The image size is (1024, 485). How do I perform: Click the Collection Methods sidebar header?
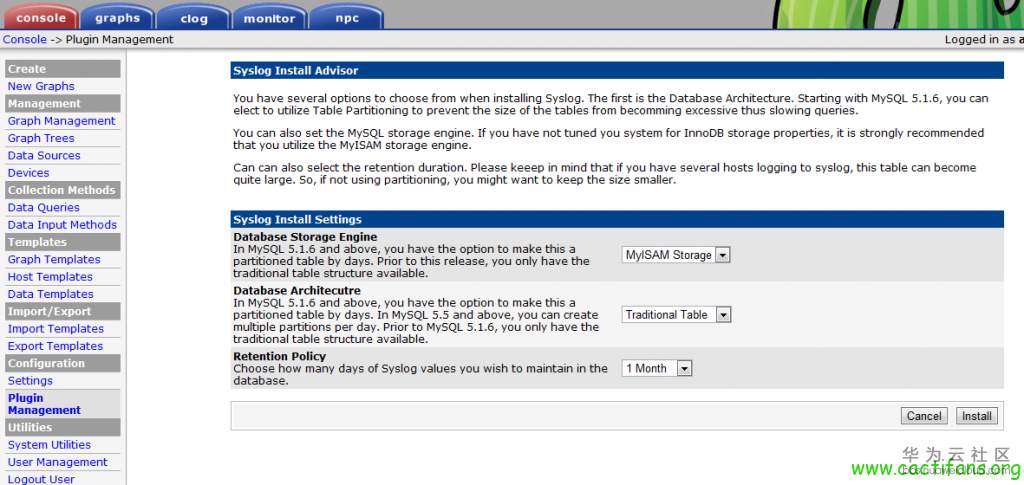click(63, 190)
